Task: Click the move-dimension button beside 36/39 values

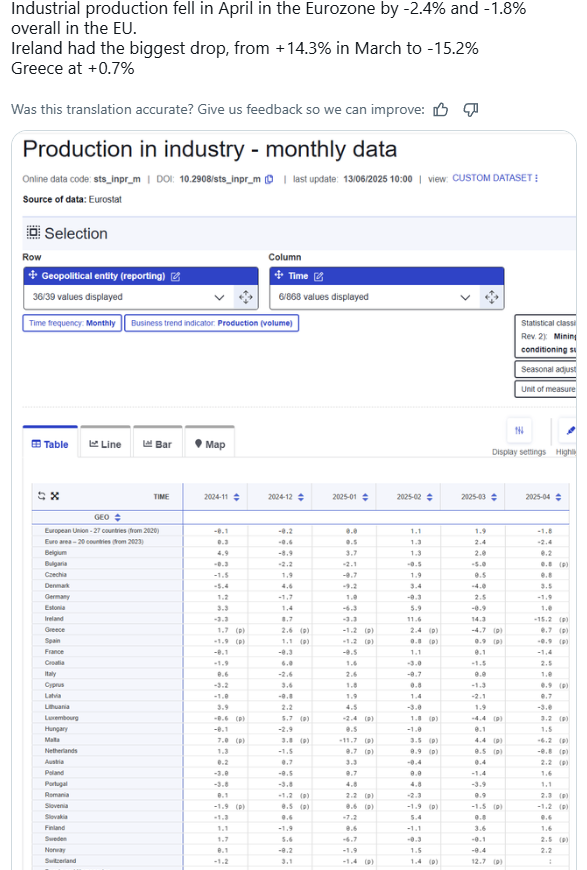Action: click(x=246, y=297)
